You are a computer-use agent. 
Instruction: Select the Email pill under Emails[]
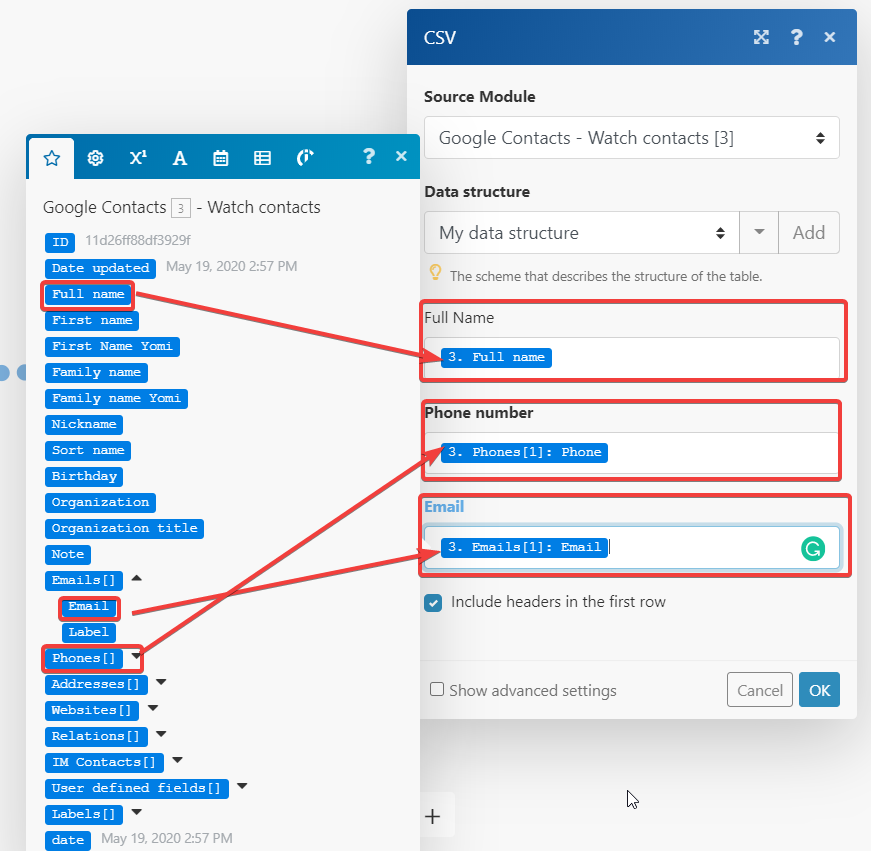pyautogui.click(x=88, y=607)
